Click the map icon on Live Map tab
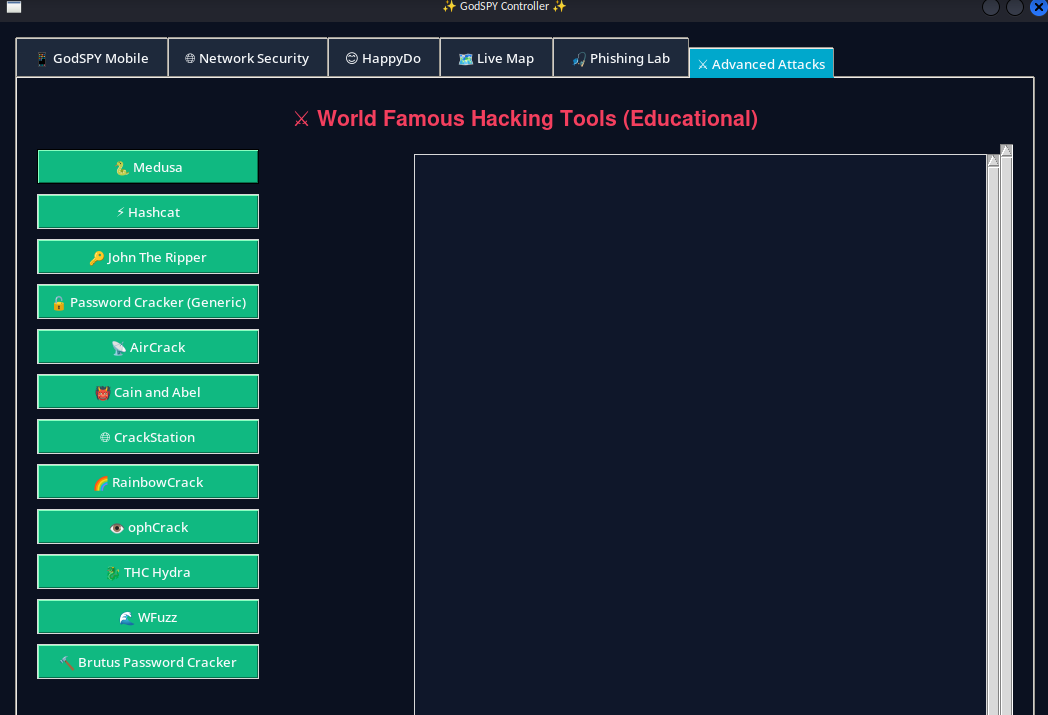 (466, 59)
